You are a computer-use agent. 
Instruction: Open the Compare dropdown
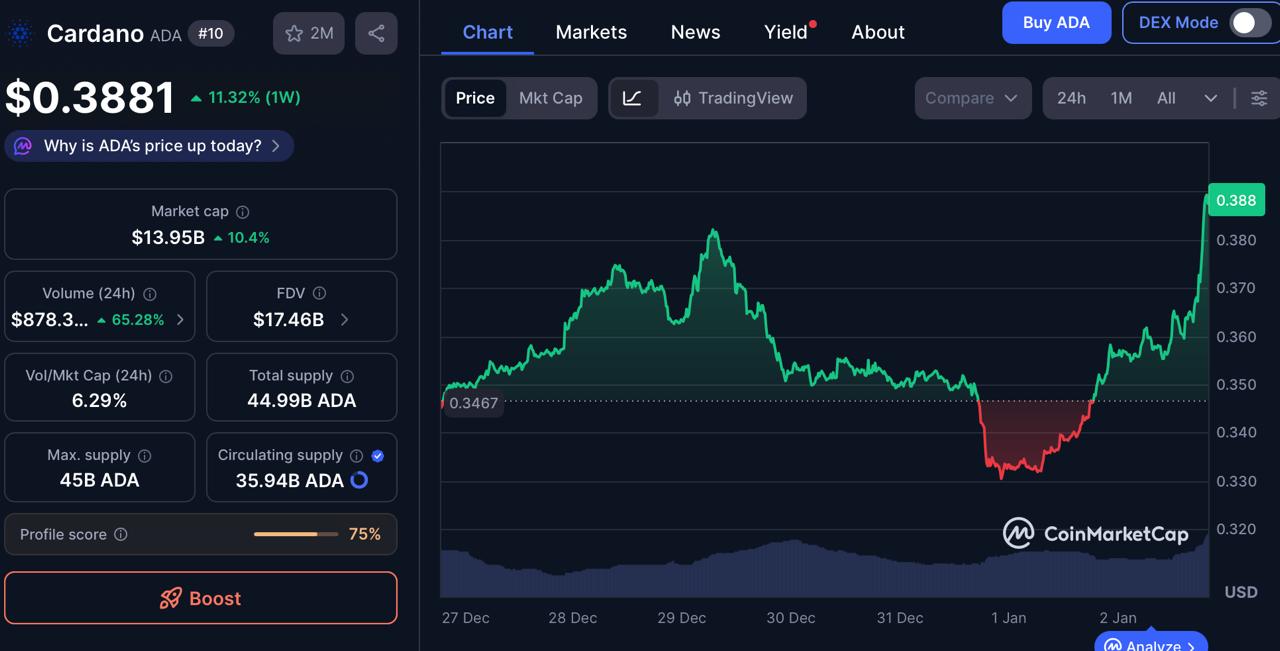tap(971, 98)
